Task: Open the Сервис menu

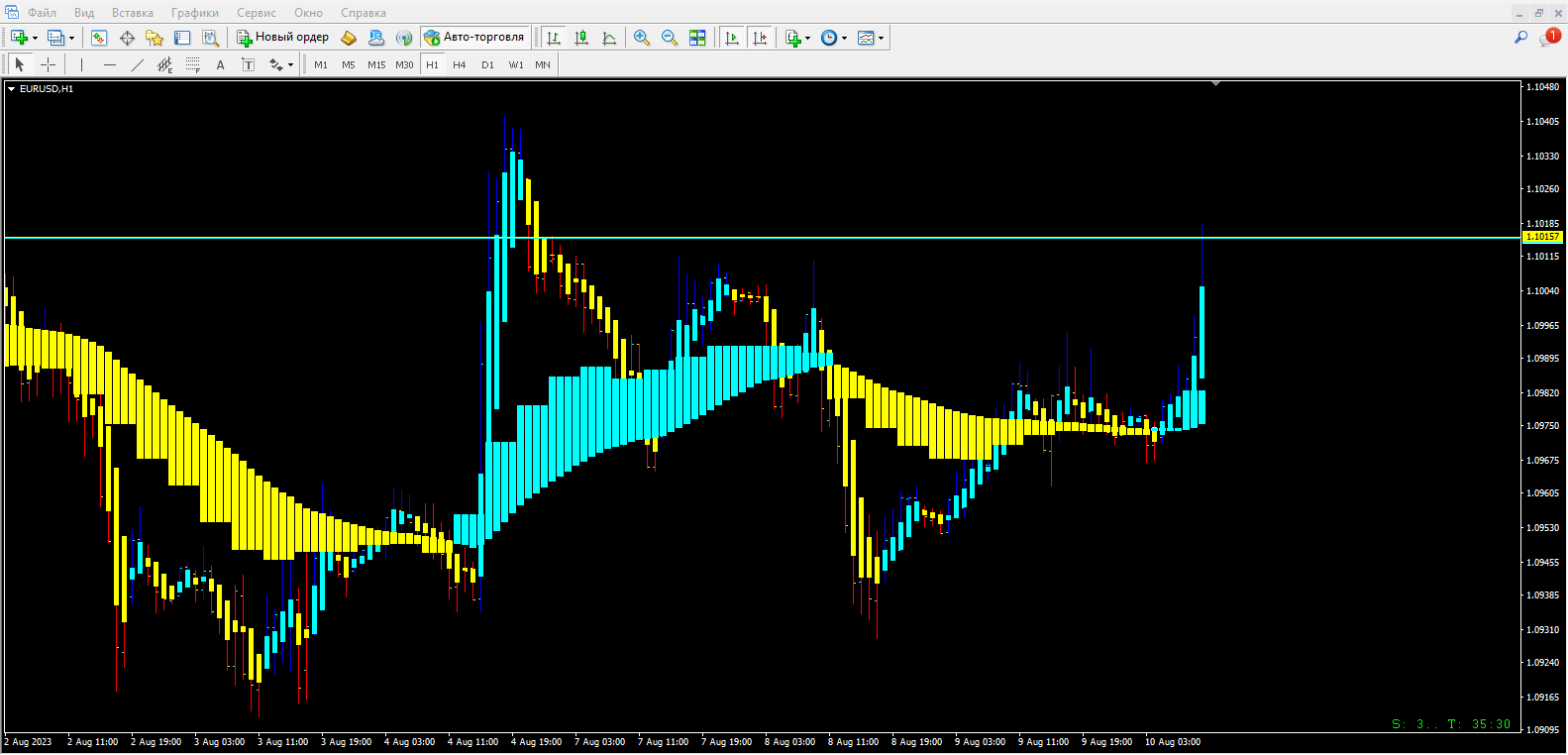Action: (256, 13)
